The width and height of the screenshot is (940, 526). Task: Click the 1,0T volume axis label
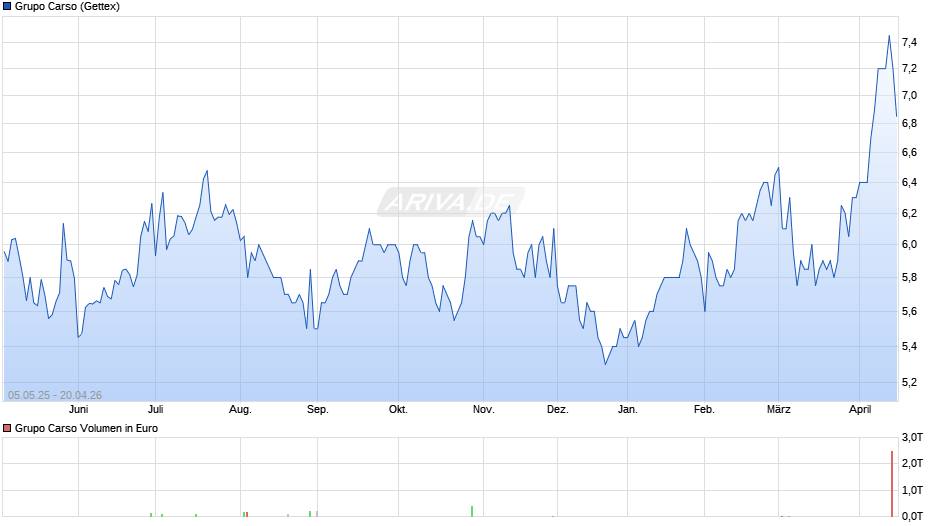[x=912, y=490]
